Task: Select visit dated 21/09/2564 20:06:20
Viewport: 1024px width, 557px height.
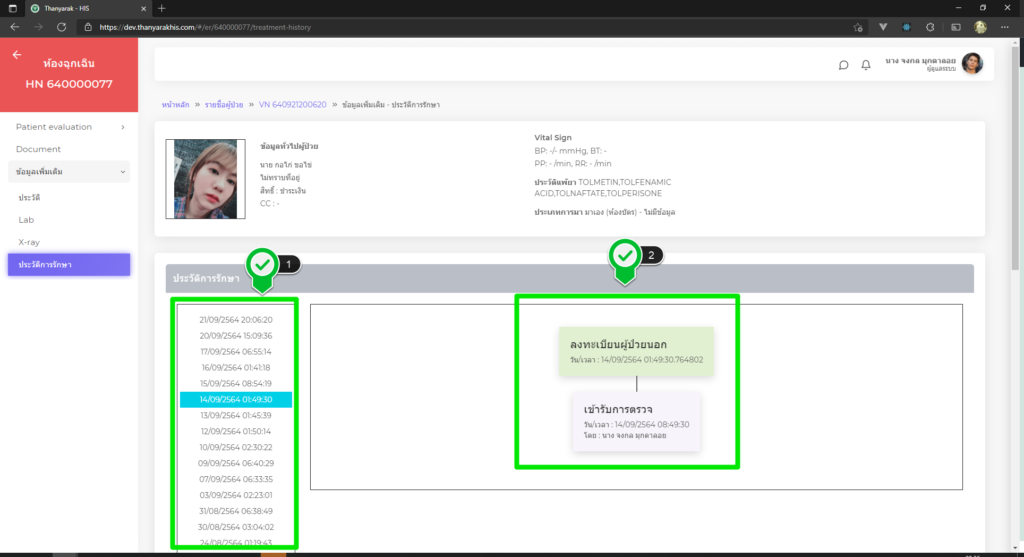Action: tap(235, 320)
